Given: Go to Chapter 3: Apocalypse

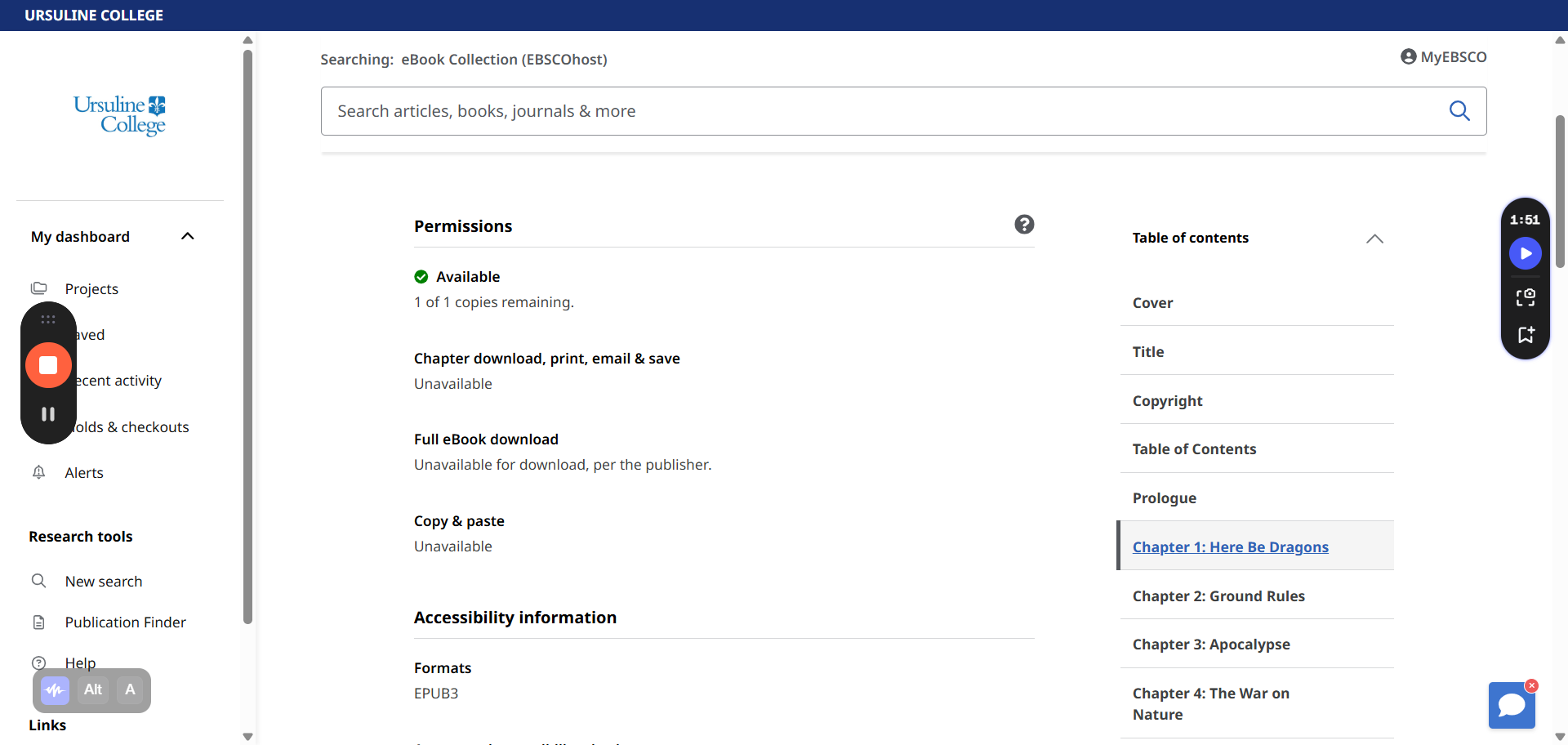Looking at the screenshot, I should tap(1211, 645).
